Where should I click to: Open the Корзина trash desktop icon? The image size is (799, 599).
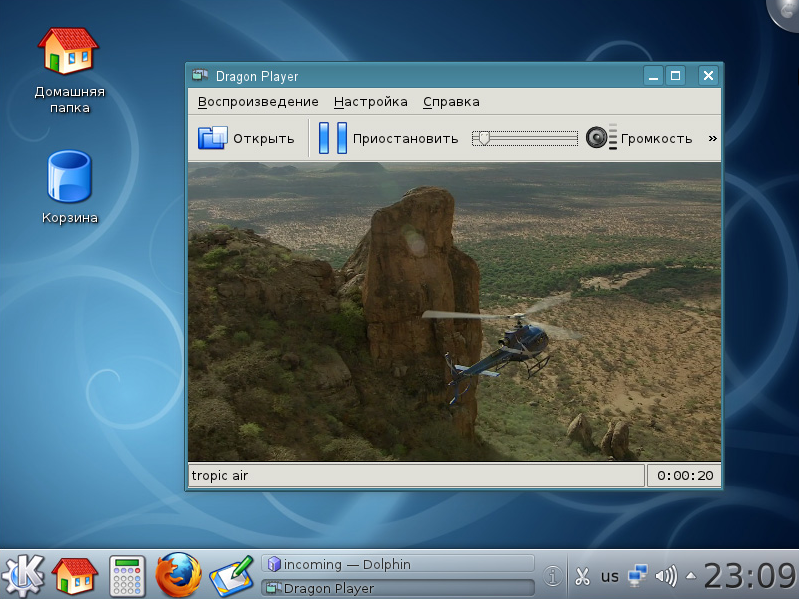coord(69,187)
